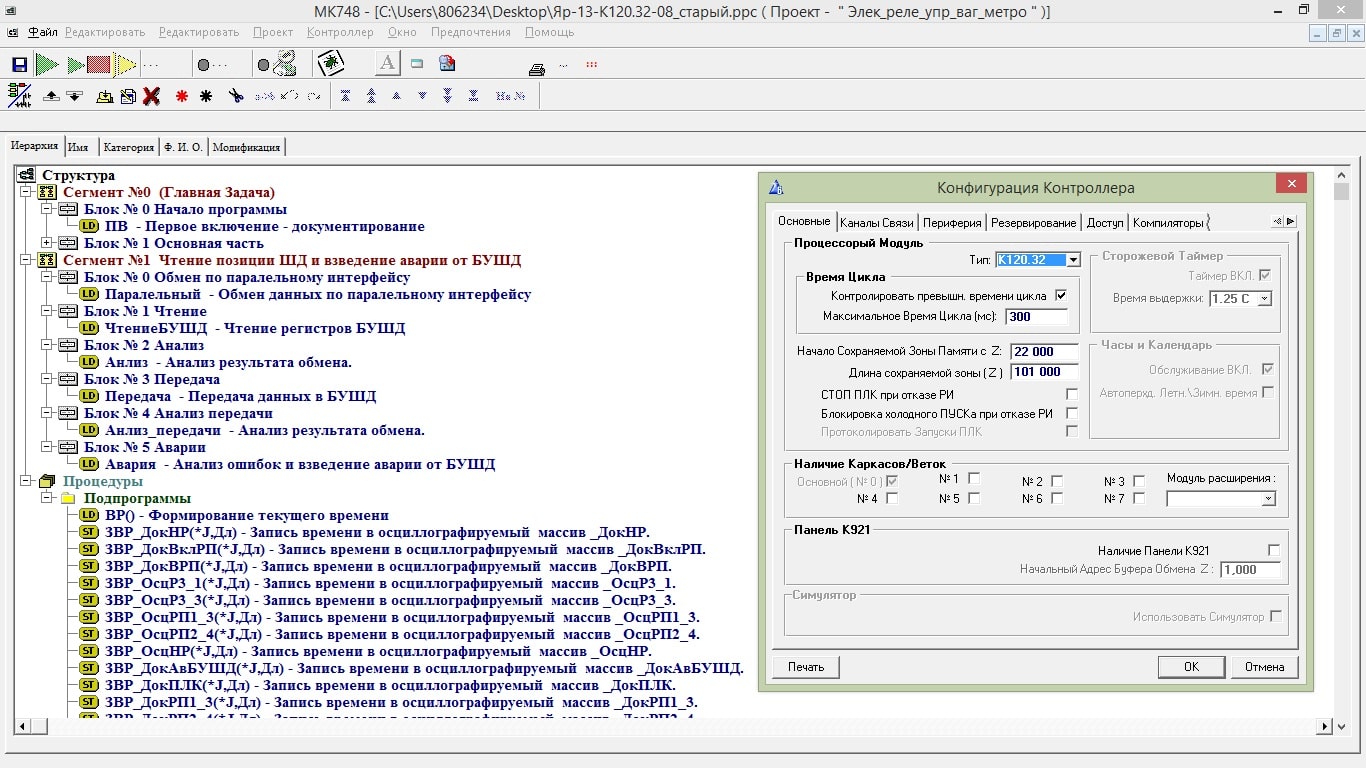1366x768 pixels.
Task: Click the 'Максимальное Время Цикла' input field
Action: 1037,317
